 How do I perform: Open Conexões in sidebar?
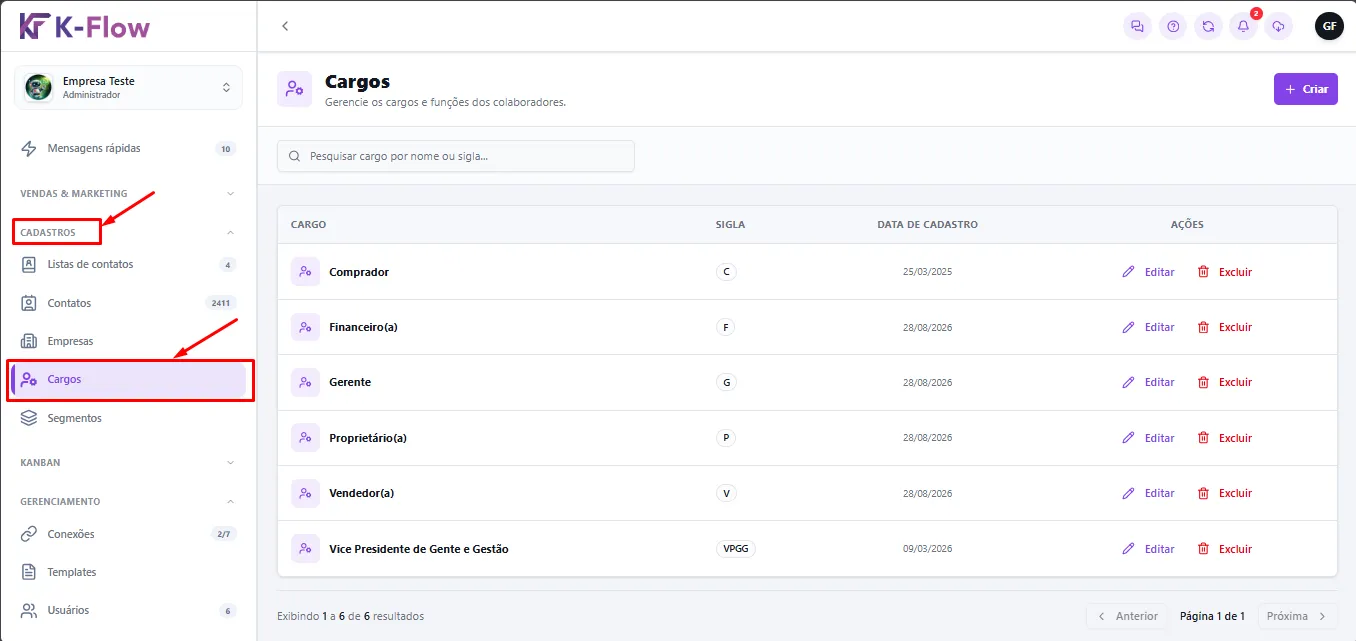[x=128, y=534]
